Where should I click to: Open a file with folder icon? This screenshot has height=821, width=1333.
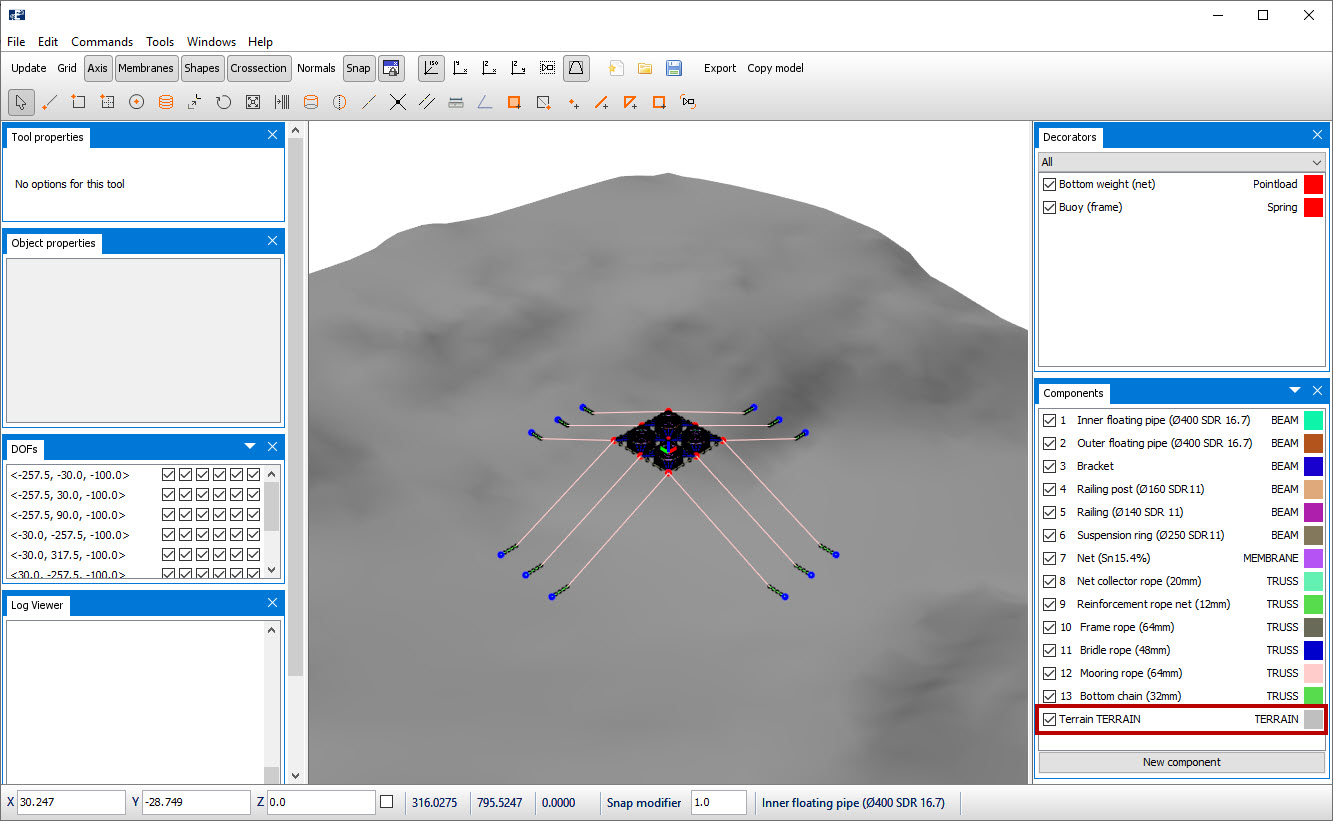(x=645, y=68)
